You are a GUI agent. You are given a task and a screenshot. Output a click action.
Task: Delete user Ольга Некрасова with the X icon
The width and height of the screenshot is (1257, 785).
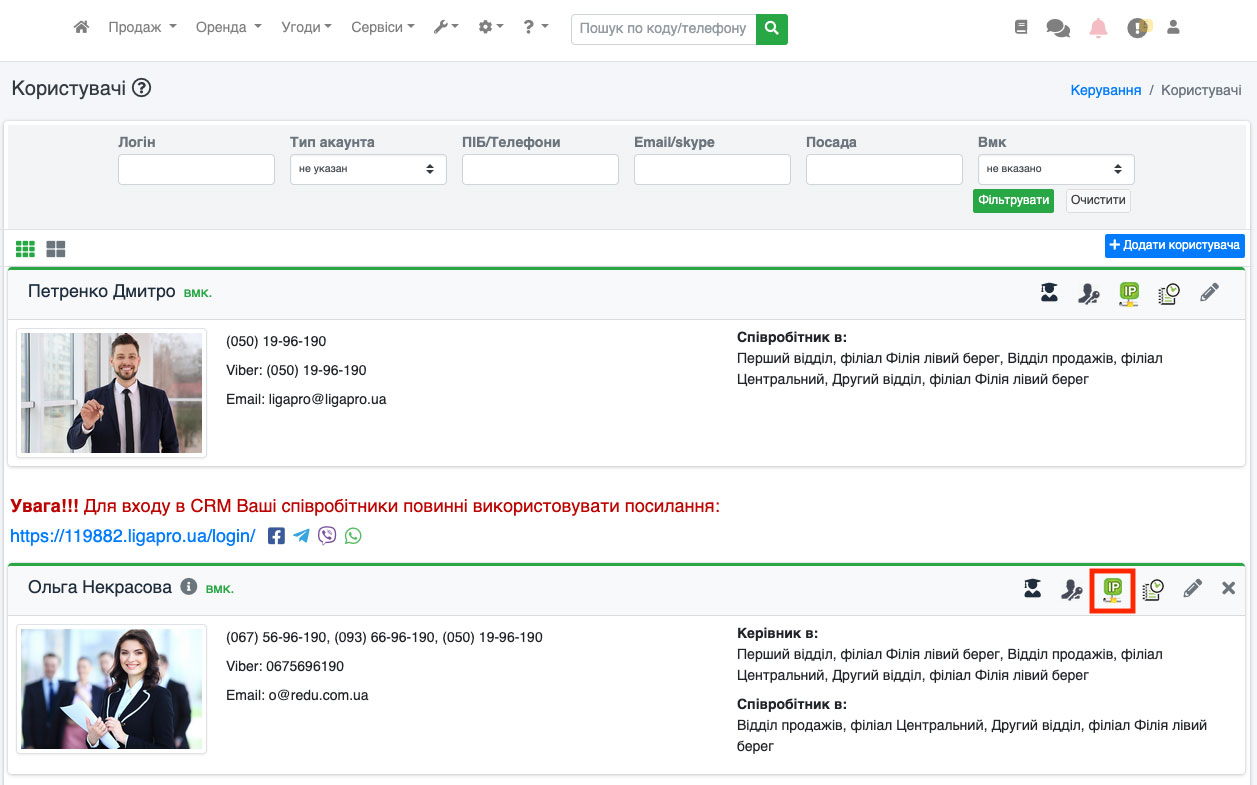point(1229,589)
